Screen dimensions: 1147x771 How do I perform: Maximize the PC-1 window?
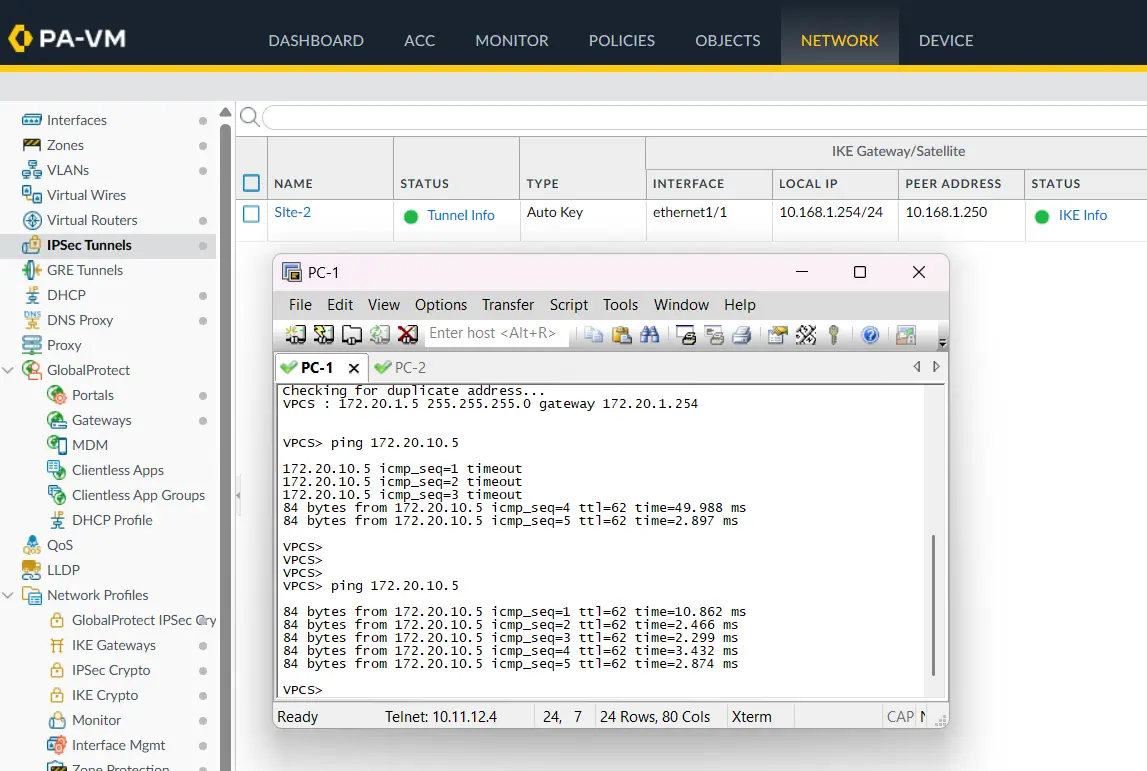tap(860, 272)
